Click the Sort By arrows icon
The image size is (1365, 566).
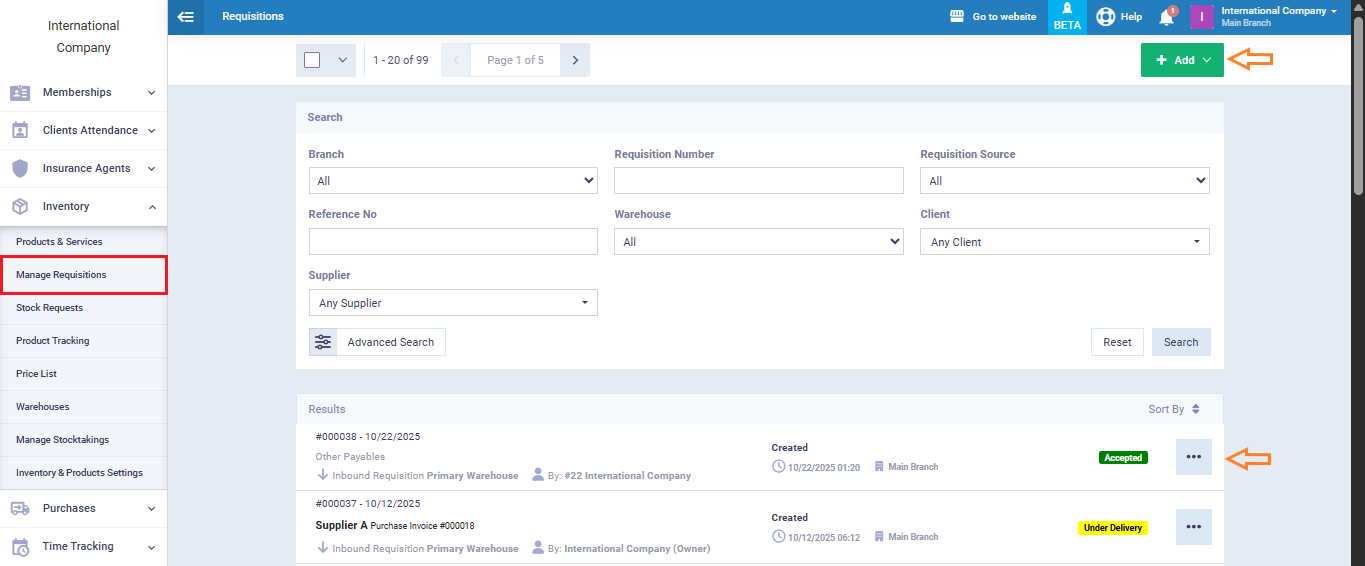[x=1196, y=409]
